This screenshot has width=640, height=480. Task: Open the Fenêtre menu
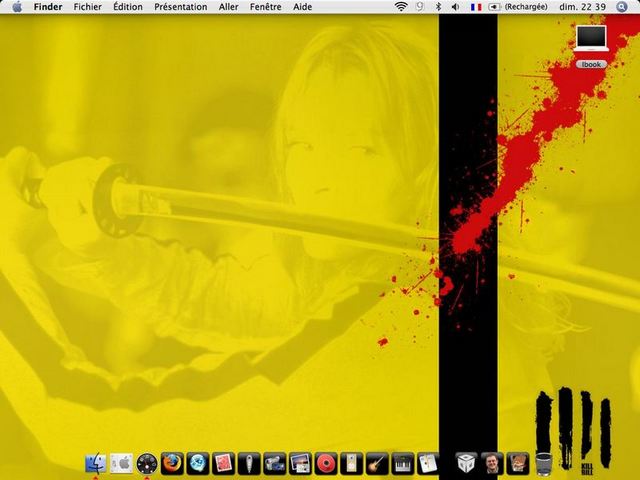point(266,7)
